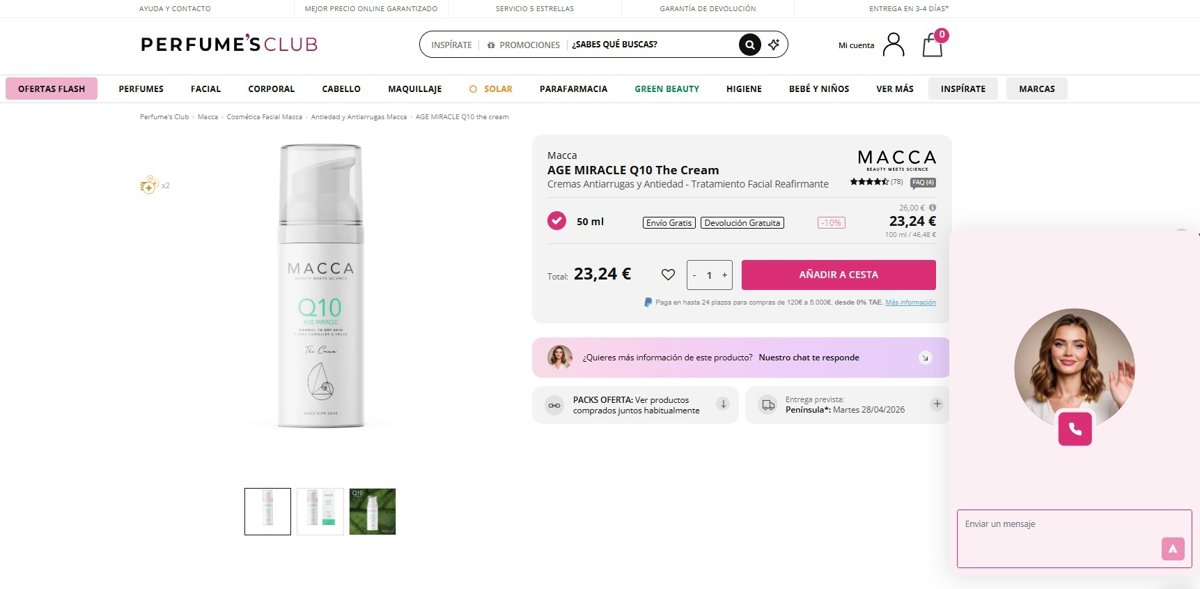Add product to wishlist with heart icon
Viewport: 1200px width, 589px height.
668,275
